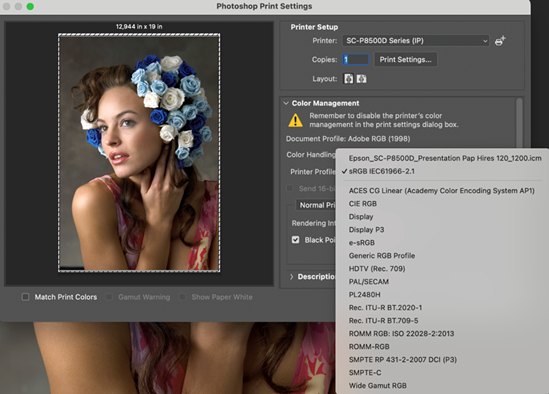The image size is (549, 394).
Task: Open Print Settings... button
Action: pos(405,60)
